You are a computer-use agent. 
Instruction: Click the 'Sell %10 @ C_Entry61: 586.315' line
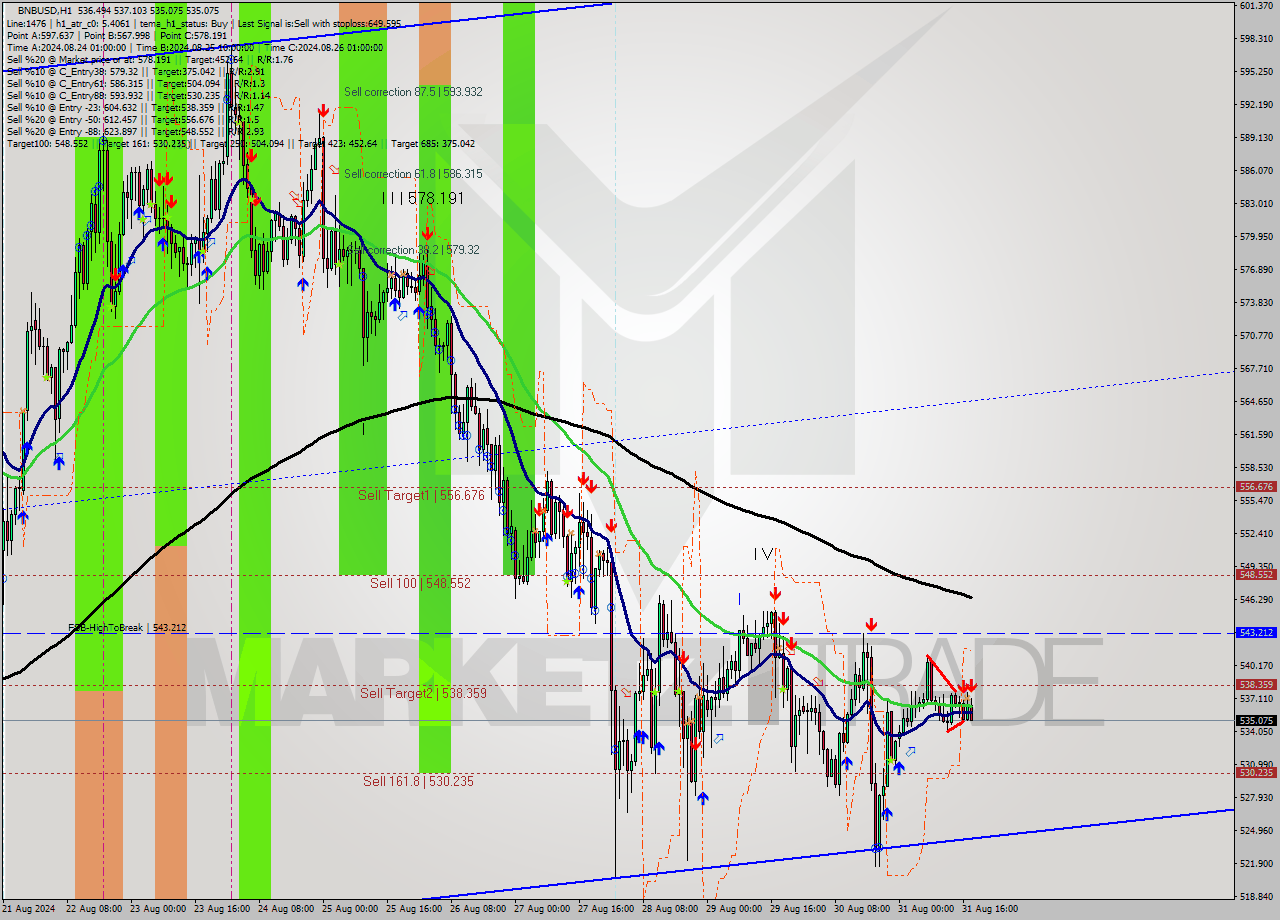[135, 83]
